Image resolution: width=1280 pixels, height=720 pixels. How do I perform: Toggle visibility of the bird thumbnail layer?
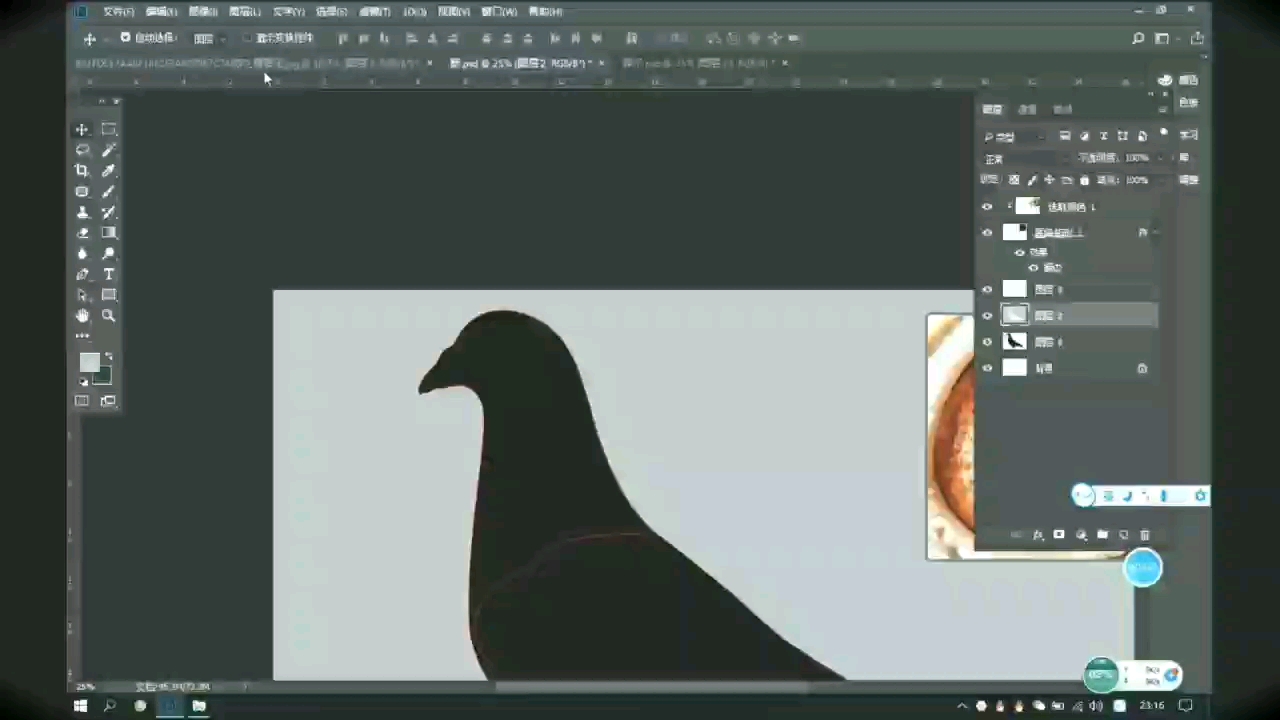987,342
